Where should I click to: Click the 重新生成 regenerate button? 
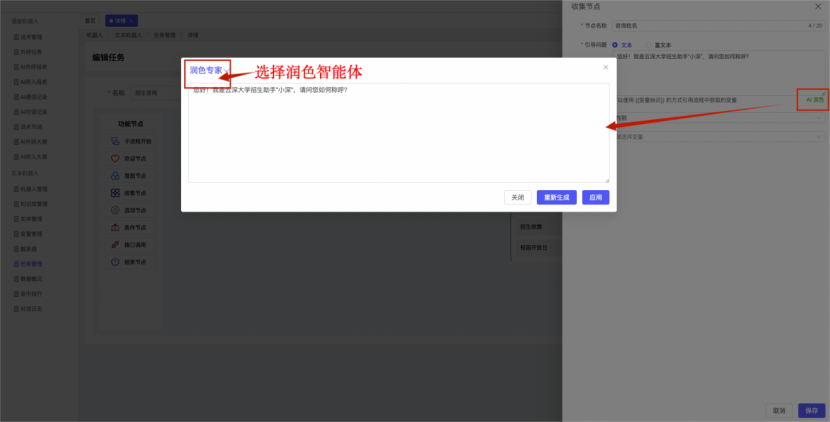[556, 198]
